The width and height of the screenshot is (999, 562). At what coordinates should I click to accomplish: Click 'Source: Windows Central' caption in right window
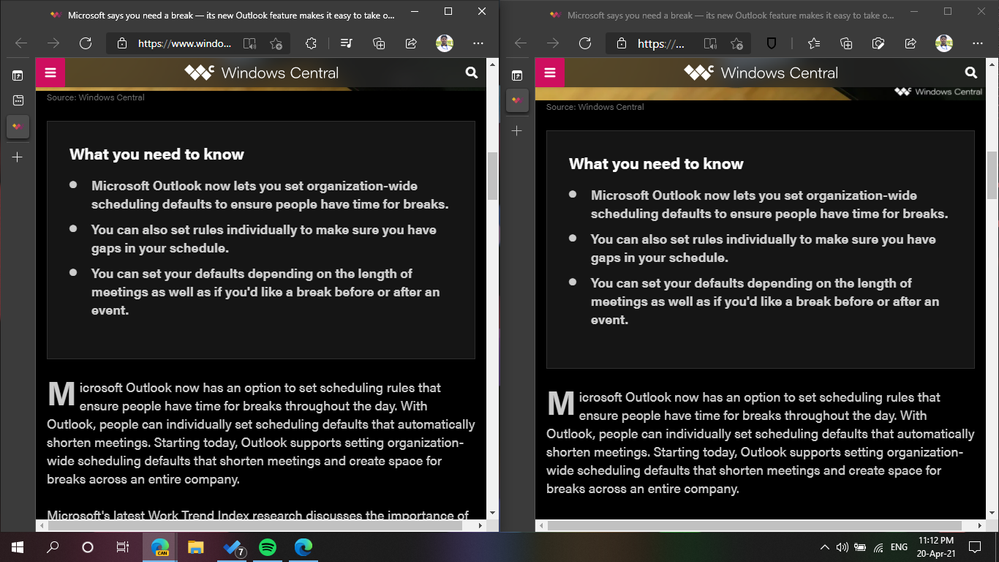[595, 107]
